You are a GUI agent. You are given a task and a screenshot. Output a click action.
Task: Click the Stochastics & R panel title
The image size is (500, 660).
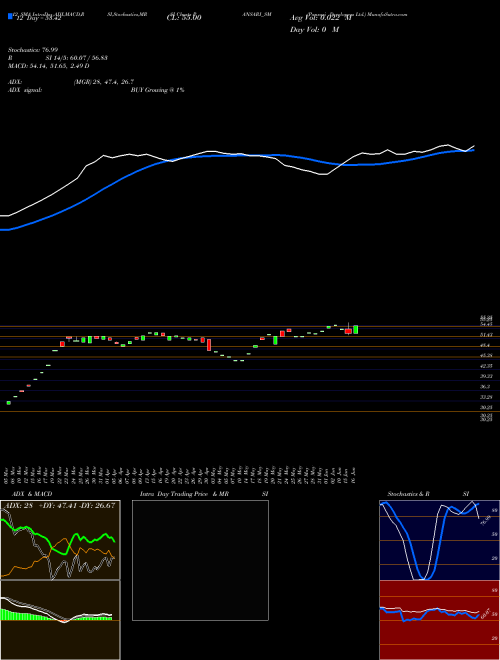409,494
